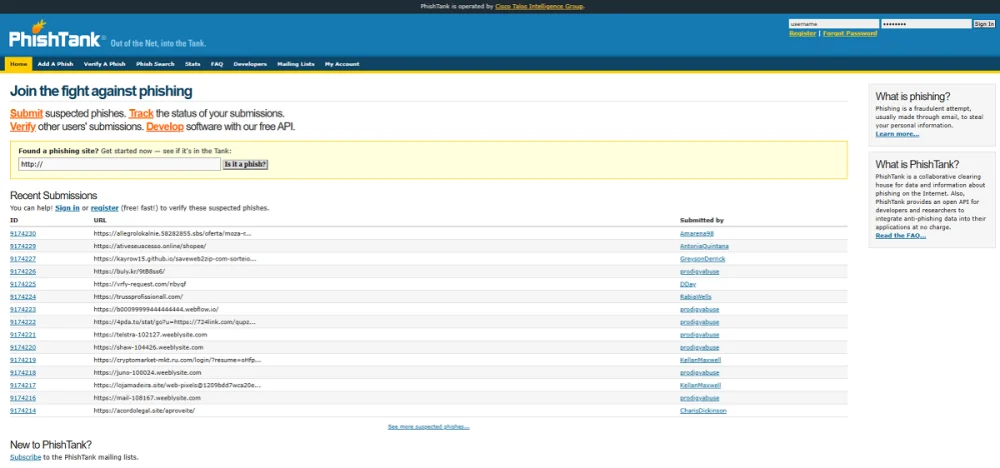Image resolution: width=1000 pixels, height=468 pixels.
Task: Open submission ID 9174230
Action: (23, 233)
